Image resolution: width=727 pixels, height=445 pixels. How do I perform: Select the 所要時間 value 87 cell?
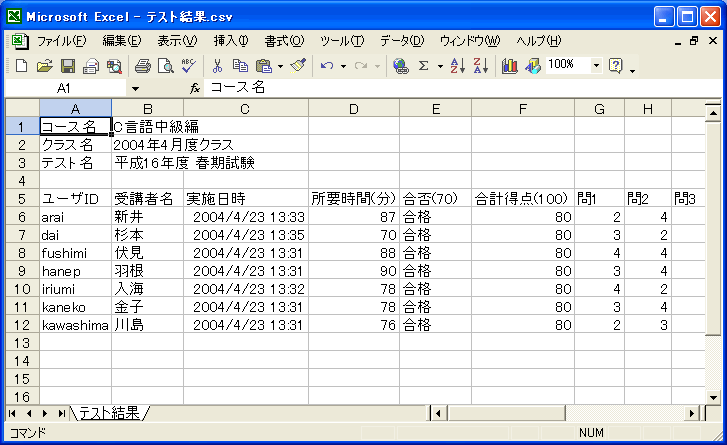tap(354, 217)
